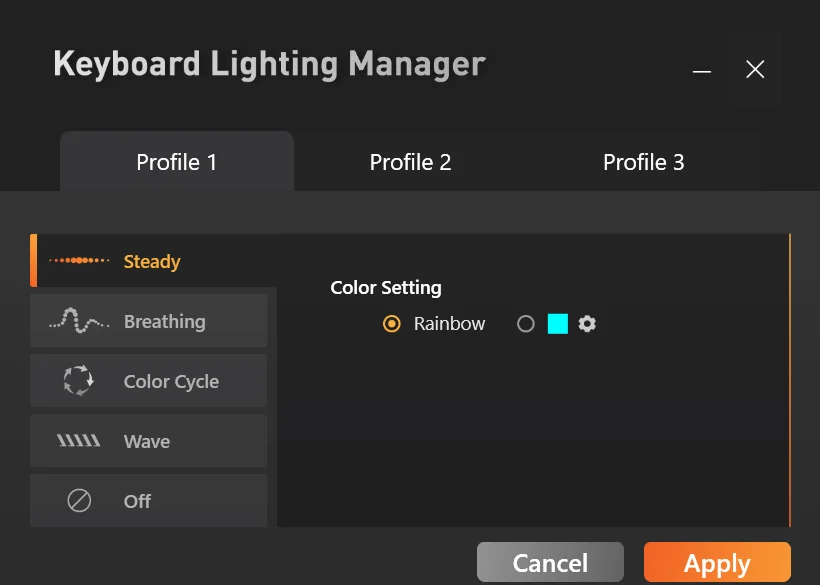Click the Breathing waveform icon
The width and height of the screenshot is (820, 585).
79,320
